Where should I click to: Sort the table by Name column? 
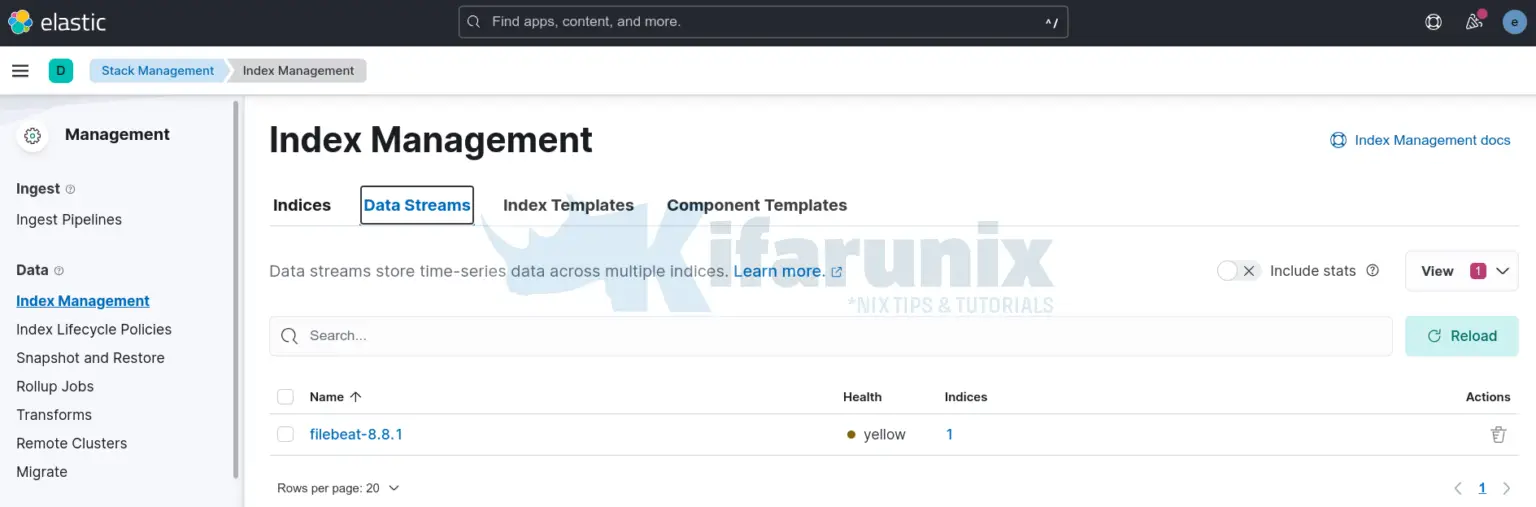coord(334,397)
